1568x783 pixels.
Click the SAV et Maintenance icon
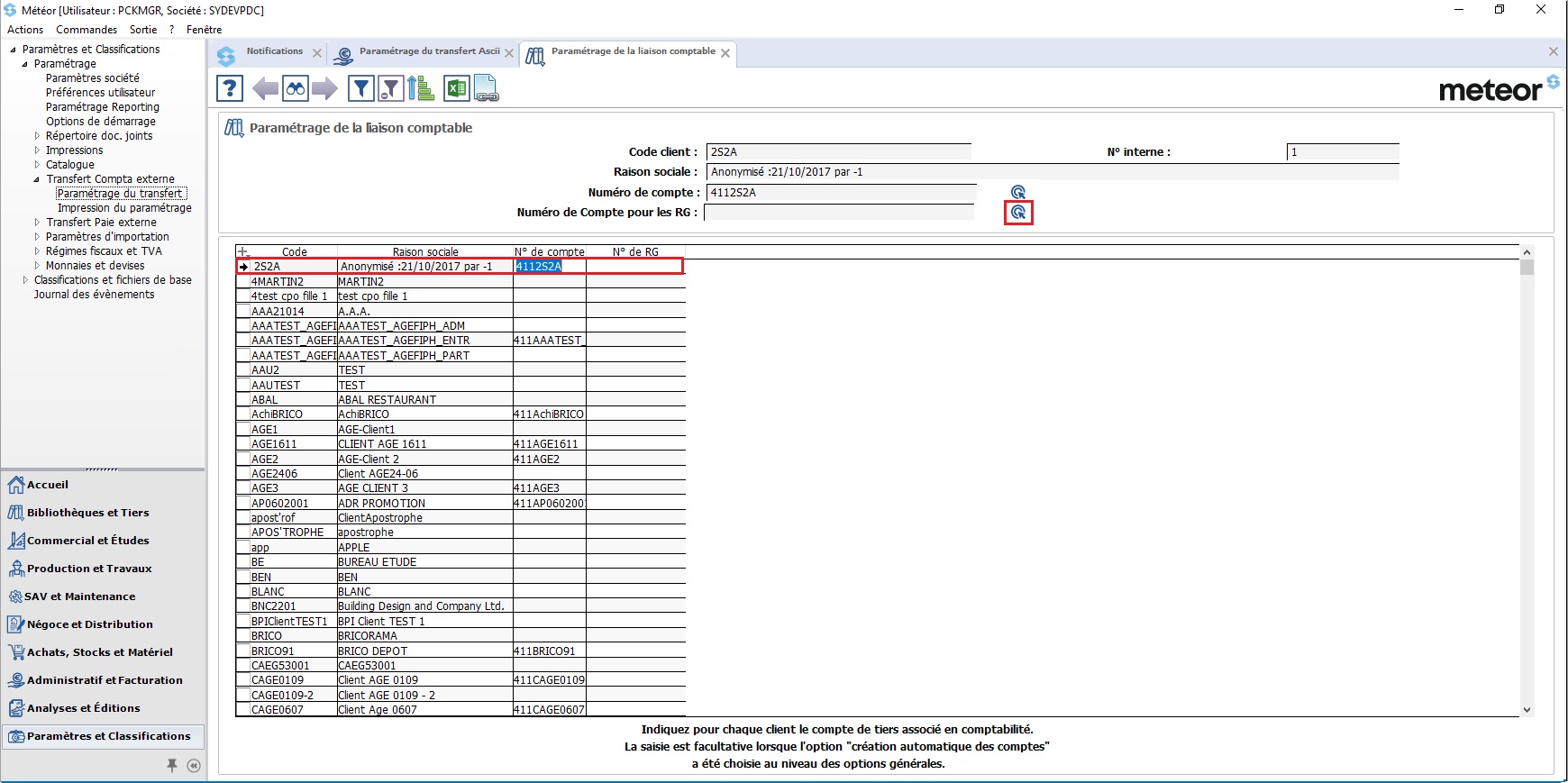click(x=15, y=596)
